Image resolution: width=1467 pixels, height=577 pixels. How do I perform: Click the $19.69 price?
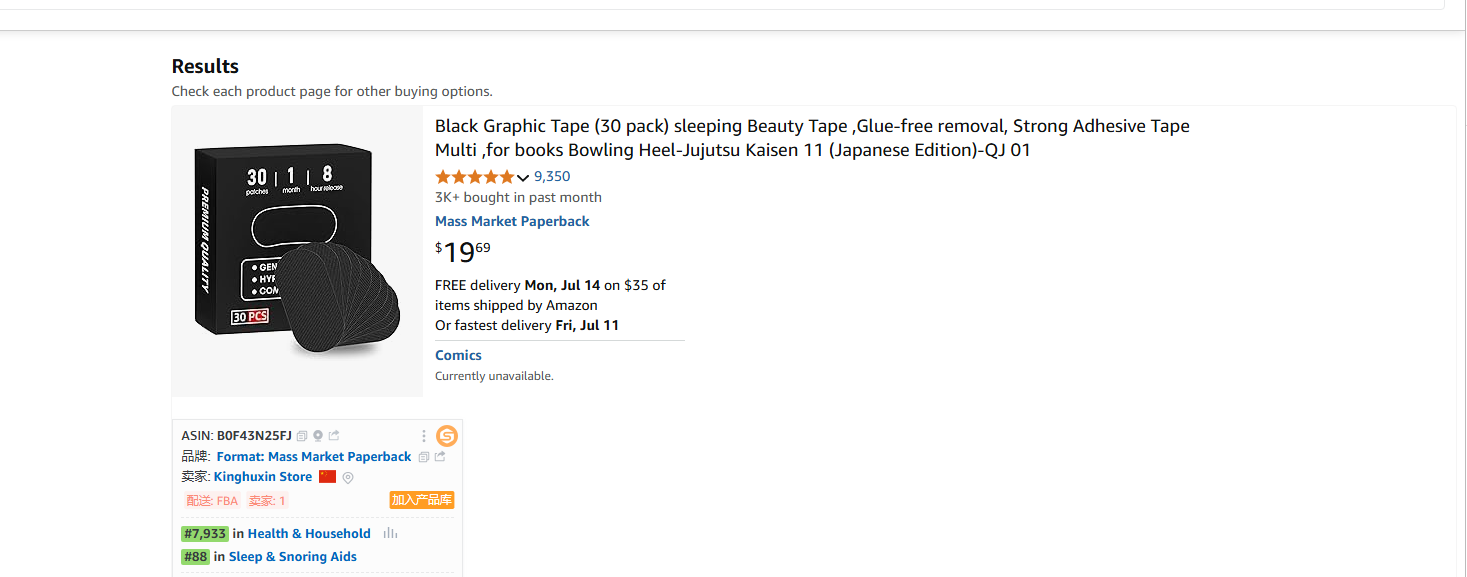pos(463,252)
